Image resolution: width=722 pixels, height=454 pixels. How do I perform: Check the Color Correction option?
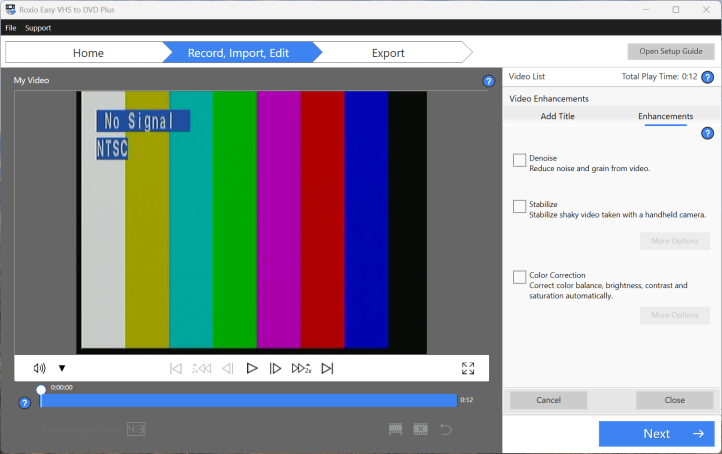point(519,277)
